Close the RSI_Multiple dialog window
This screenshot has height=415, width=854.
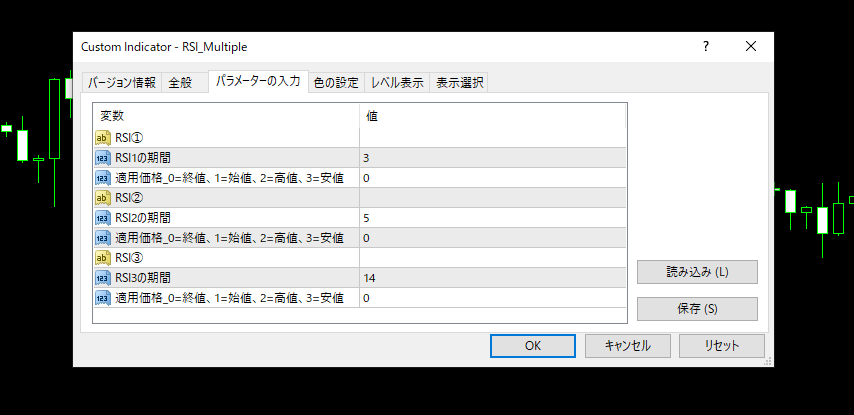(x=751, y=47)
